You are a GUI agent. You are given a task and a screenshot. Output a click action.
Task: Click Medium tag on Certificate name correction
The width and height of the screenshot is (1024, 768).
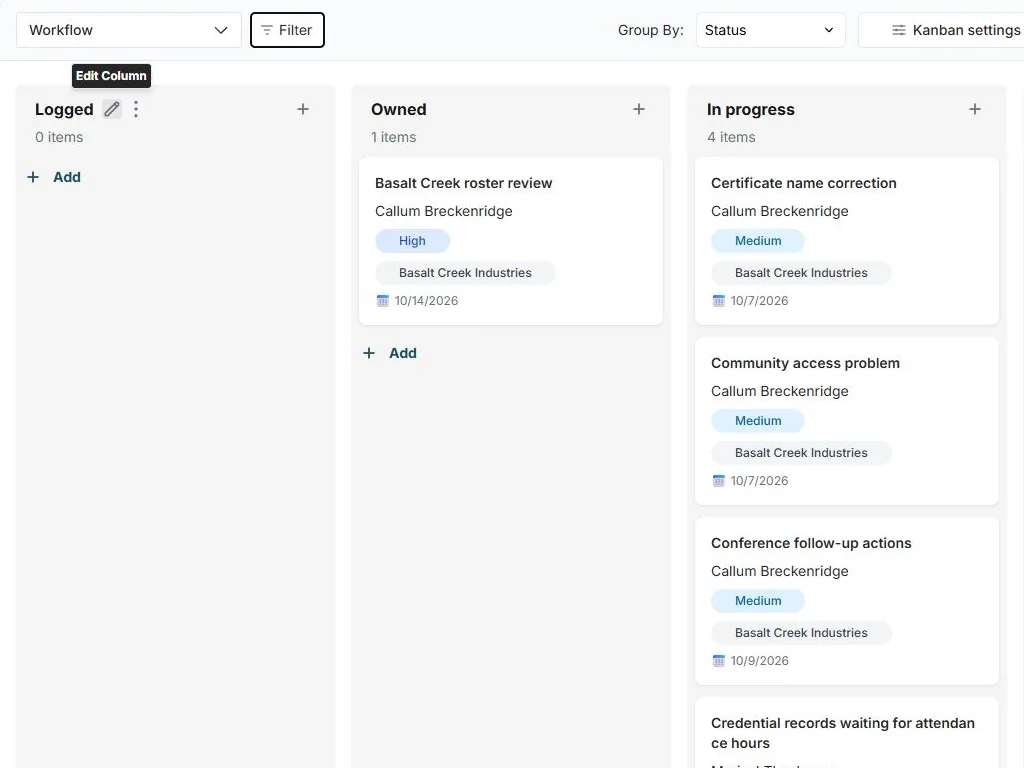pos(758,241)
